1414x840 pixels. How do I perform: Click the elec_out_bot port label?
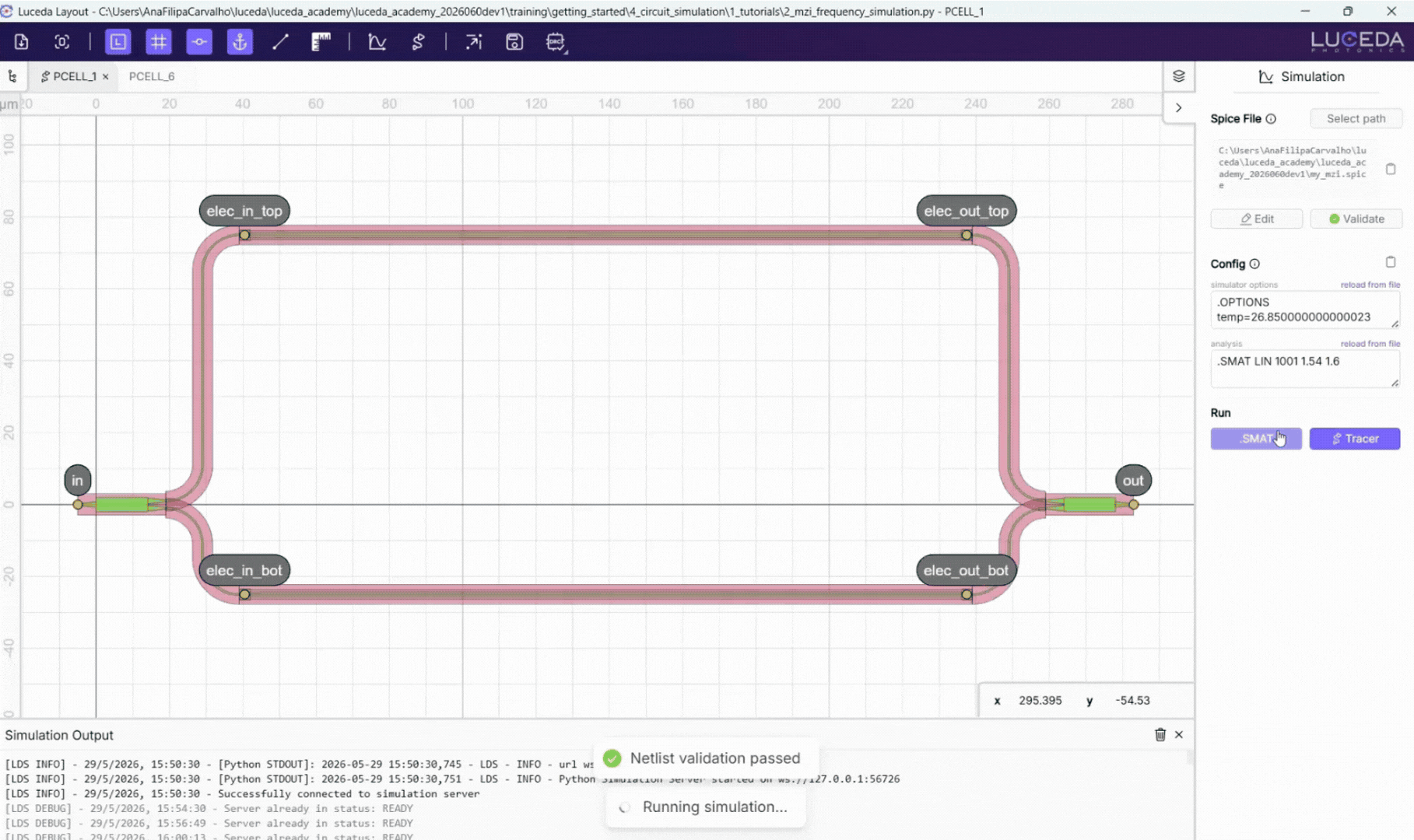tap(966, 570)
